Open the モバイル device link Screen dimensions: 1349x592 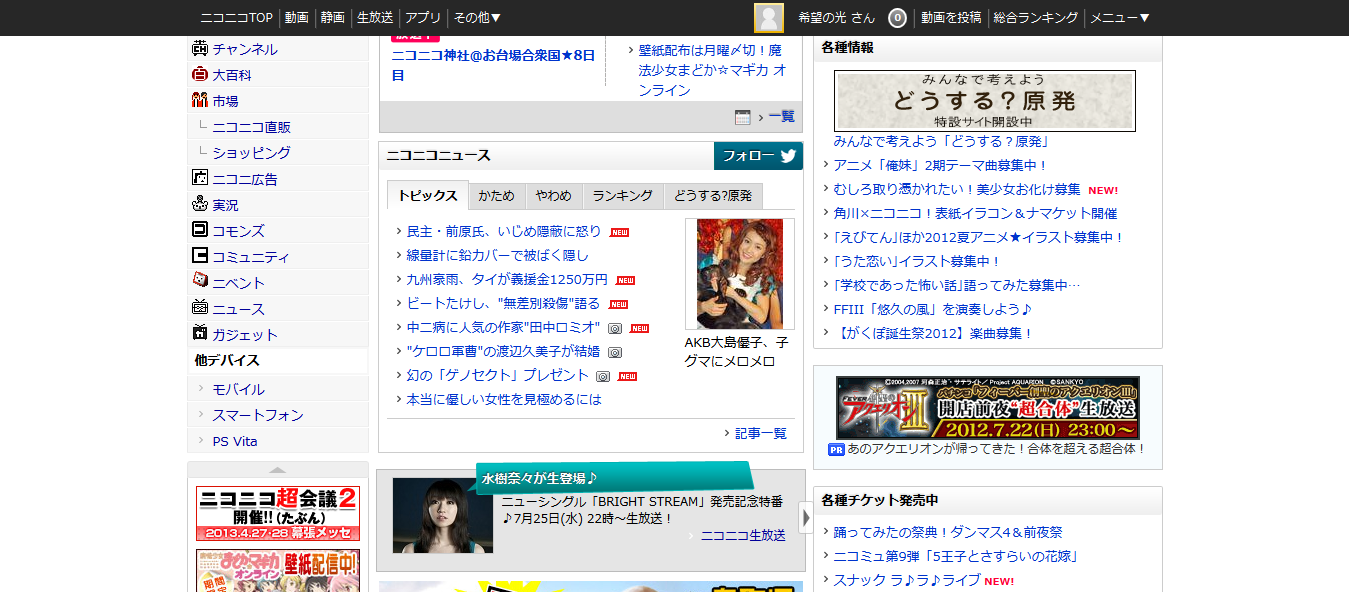238,389
